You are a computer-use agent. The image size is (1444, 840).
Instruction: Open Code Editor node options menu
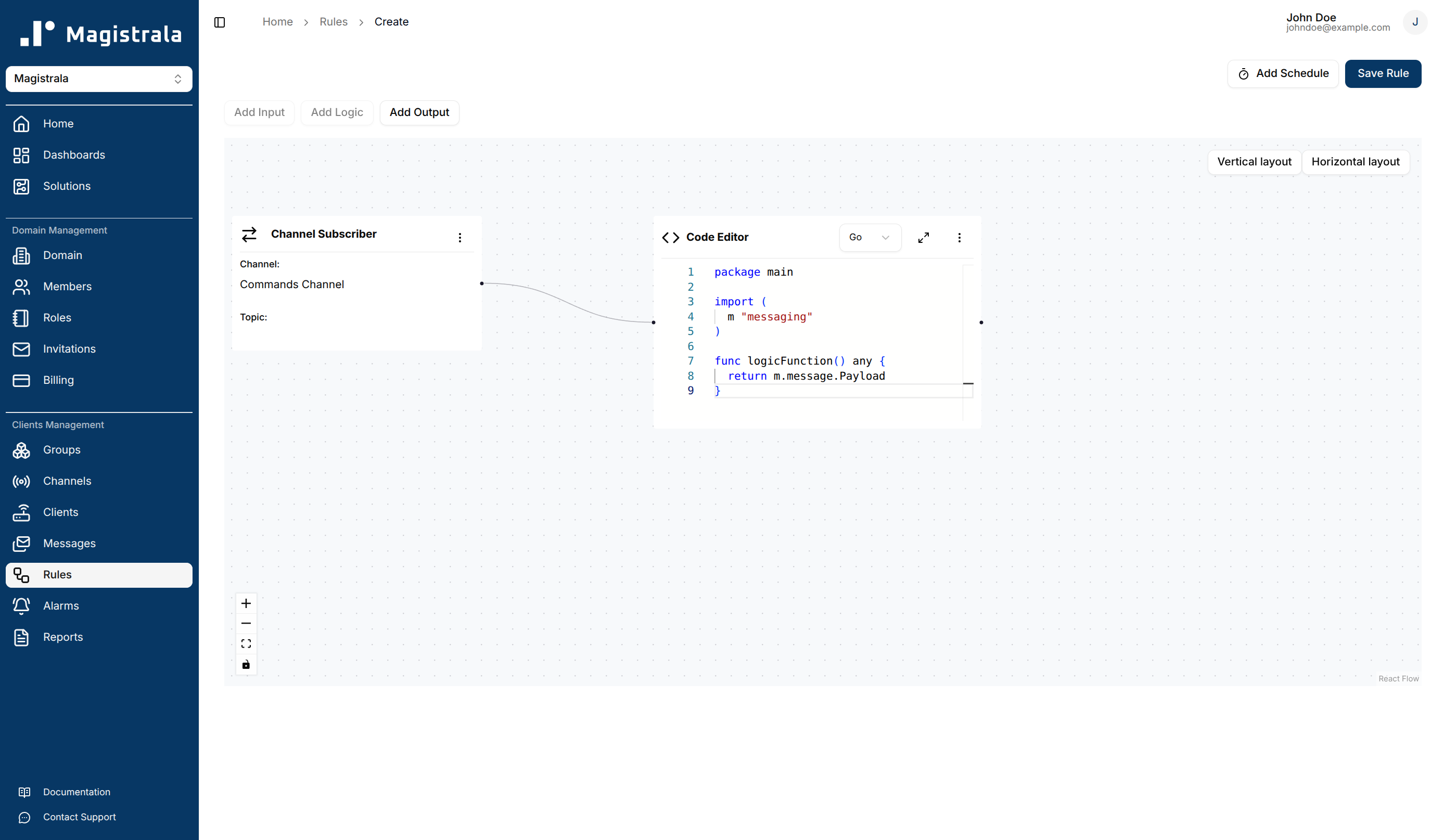coord(959,238)
